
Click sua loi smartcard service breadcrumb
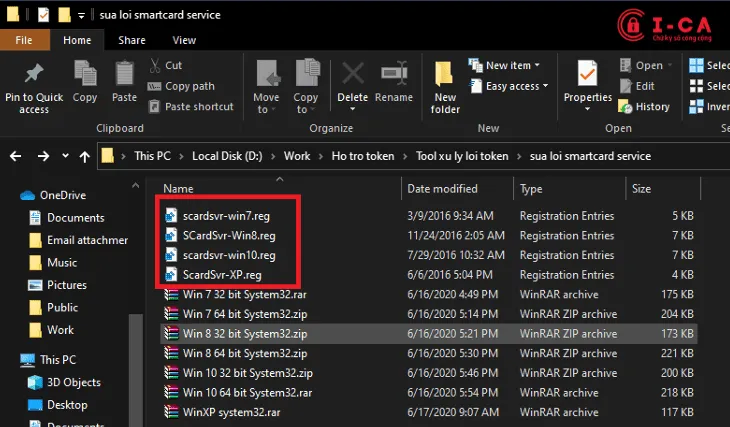[590, 156]
